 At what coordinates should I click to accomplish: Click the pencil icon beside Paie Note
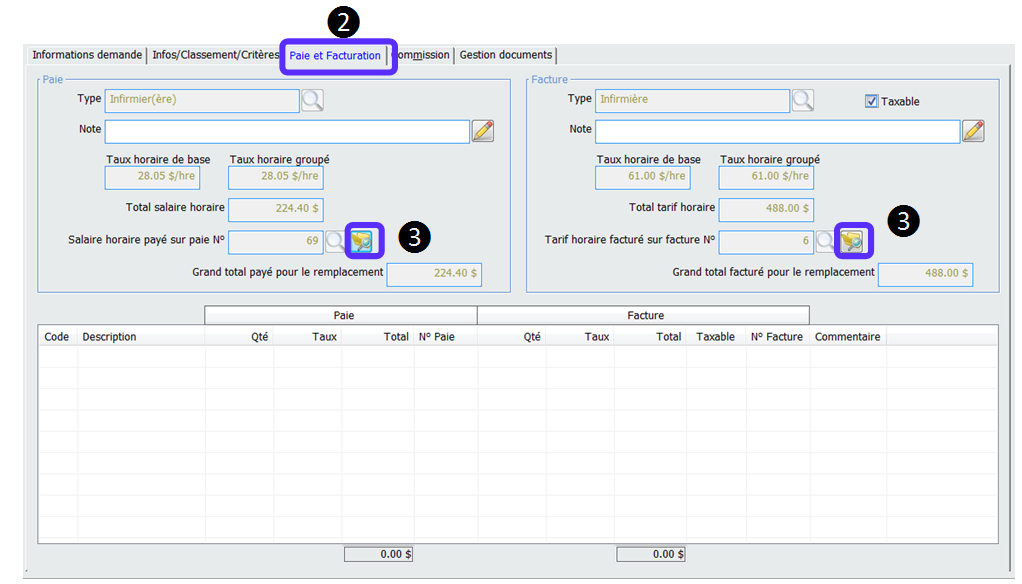coord(483,131)
